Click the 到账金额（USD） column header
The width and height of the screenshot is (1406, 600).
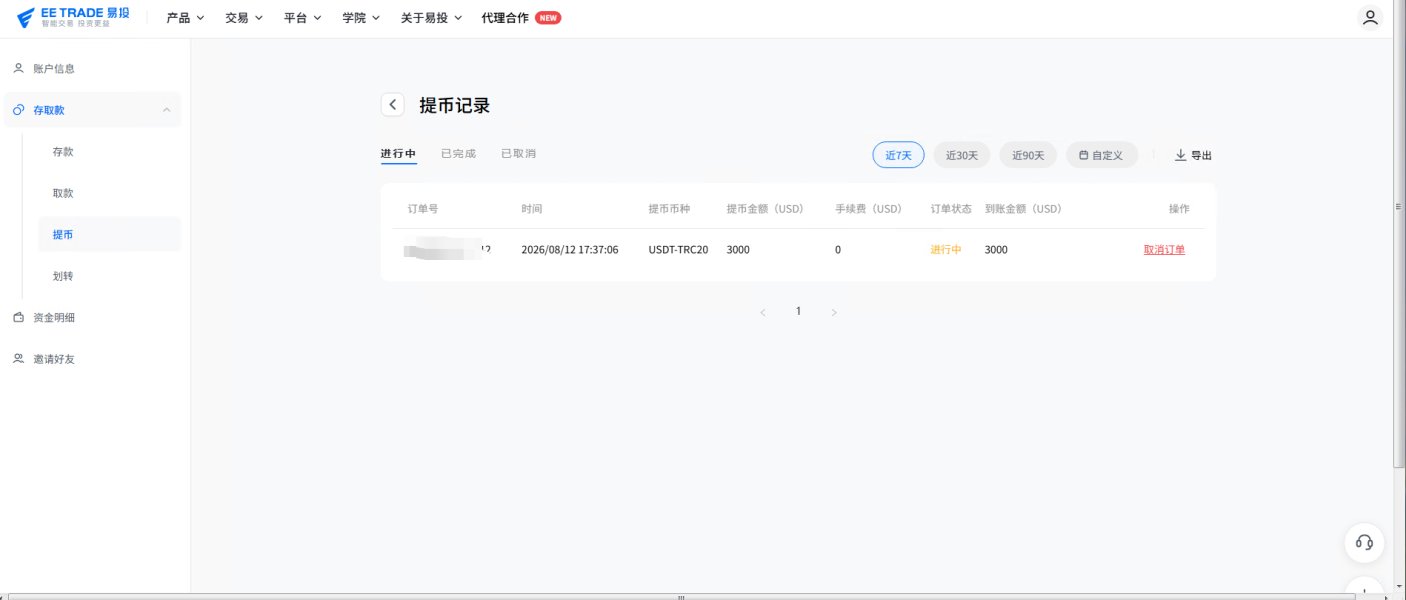pyautogui.click(x=1023, y=209)
